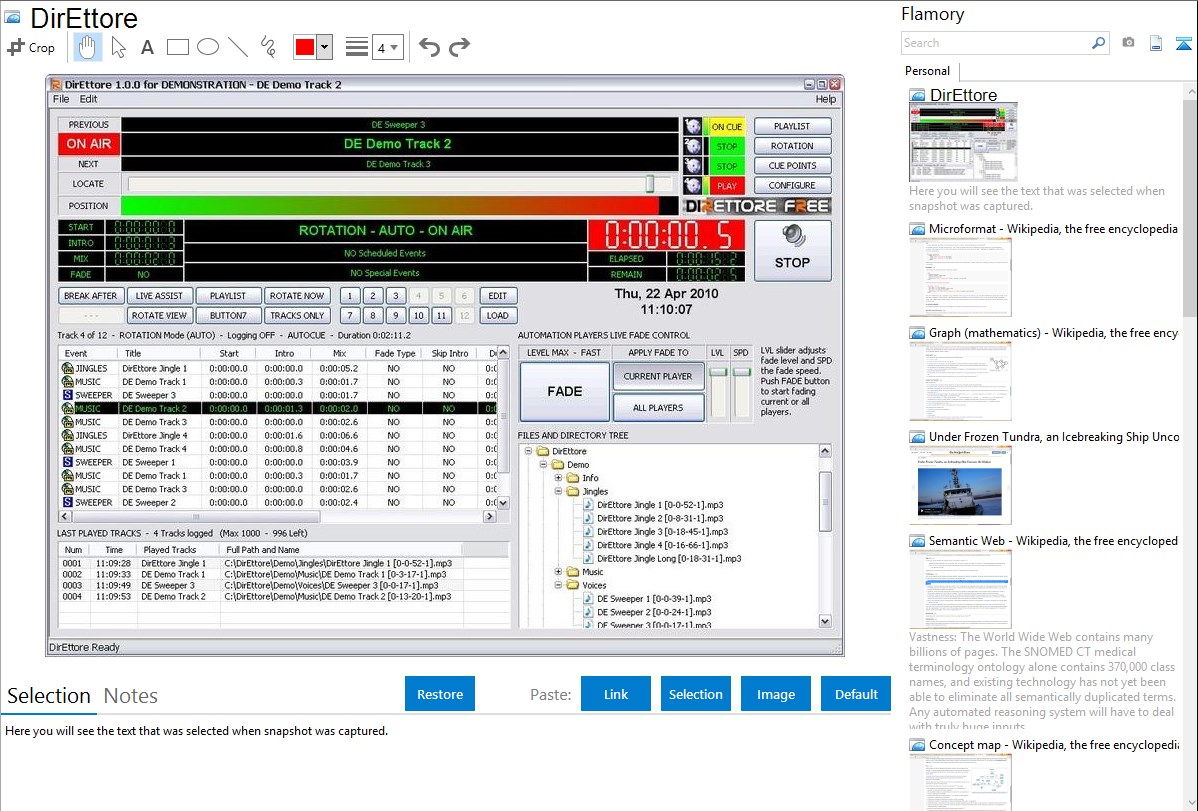Open the Edit menu

pyautogui.click(x=89, y=99)
